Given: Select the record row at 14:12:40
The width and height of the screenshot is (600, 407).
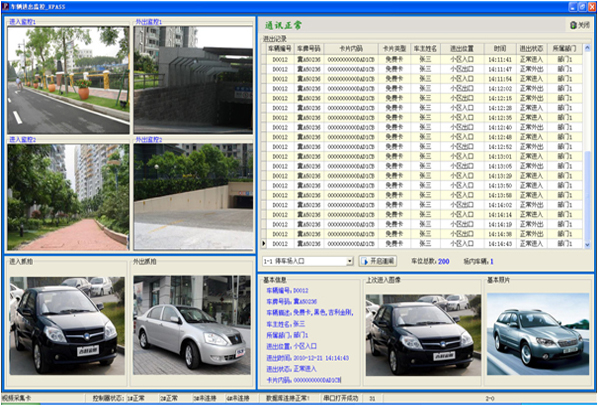Looking at the screenshot, I should pyautogui.click(x=424, y=127).
